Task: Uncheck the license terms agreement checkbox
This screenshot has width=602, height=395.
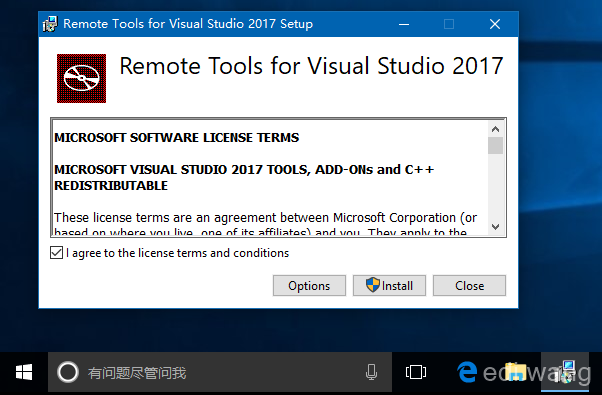Action: pyautogui.click(x=56, y=253)
